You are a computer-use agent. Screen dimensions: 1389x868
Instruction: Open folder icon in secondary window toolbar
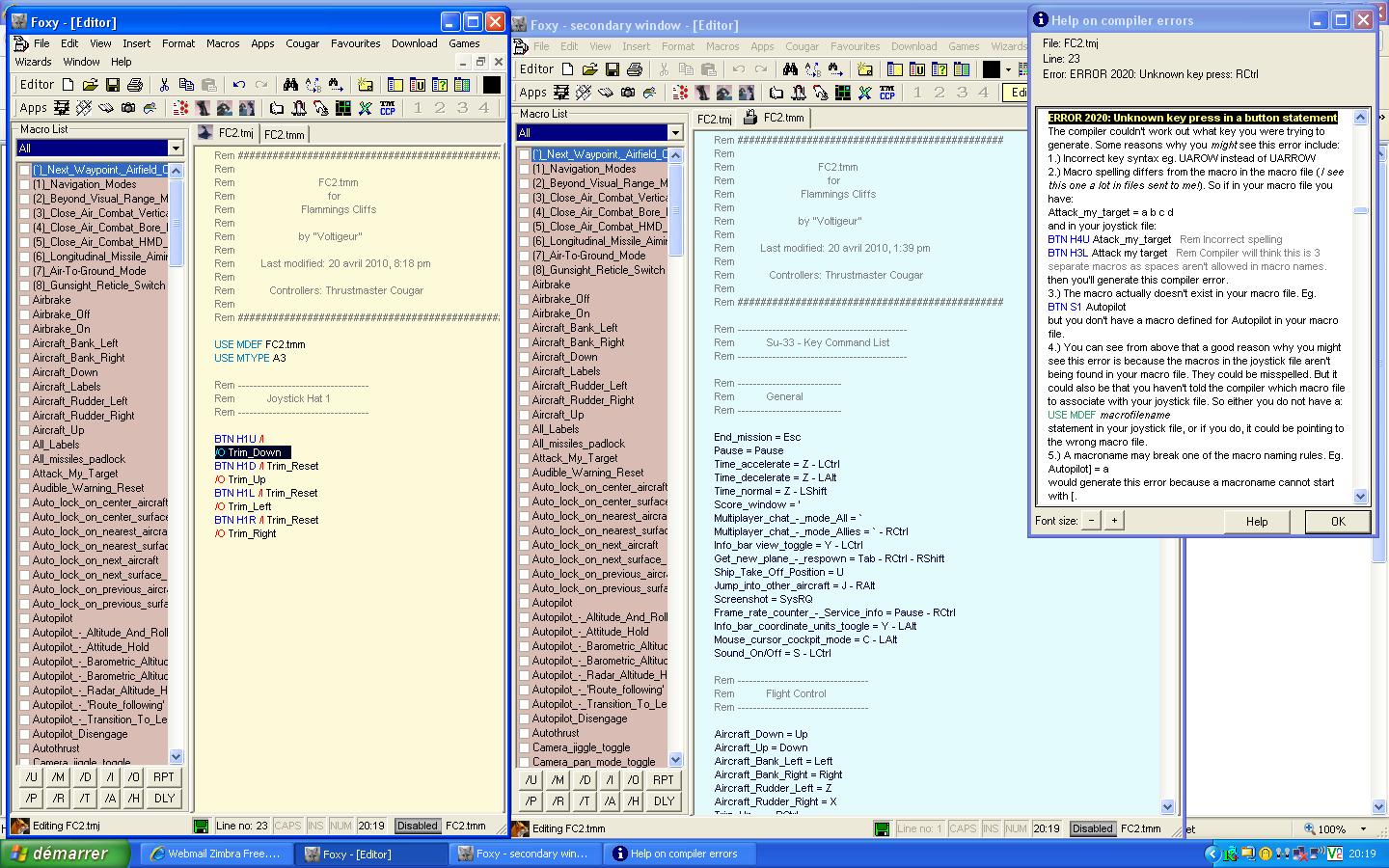(590, 69)
